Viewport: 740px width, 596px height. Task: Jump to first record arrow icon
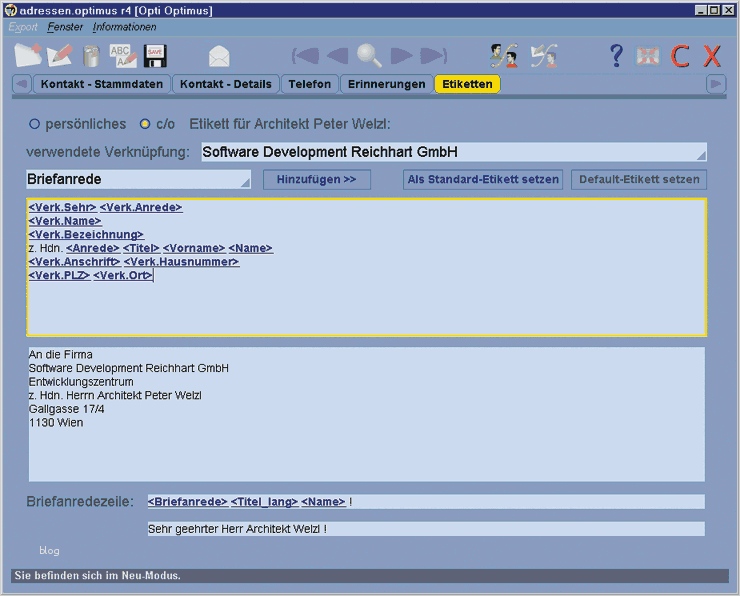click(x=305, y=55)
